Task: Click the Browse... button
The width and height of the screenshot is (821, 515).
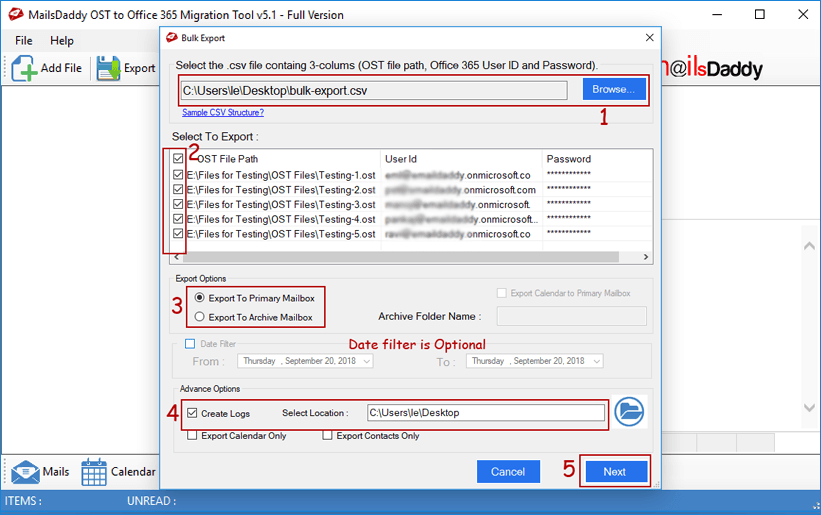Action: (614, 89)
